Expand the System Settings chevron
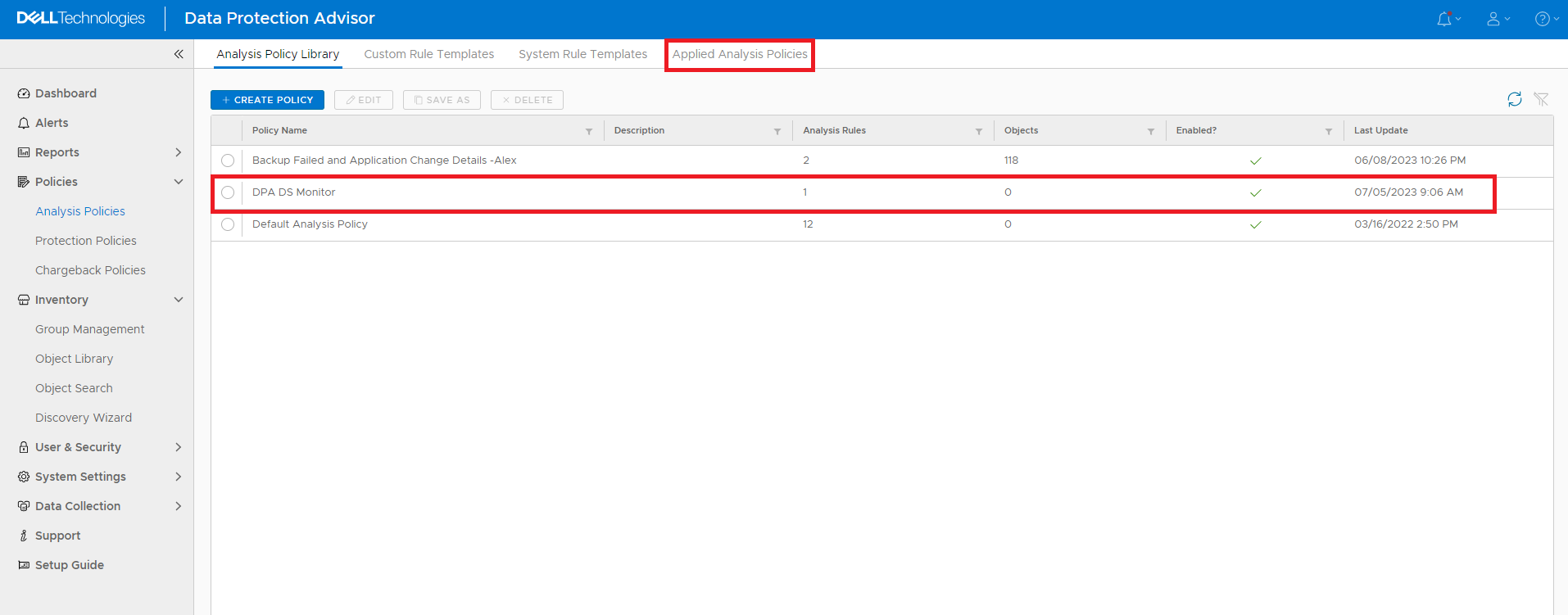This screenshot has height=615, width=1568. [178, 477]
